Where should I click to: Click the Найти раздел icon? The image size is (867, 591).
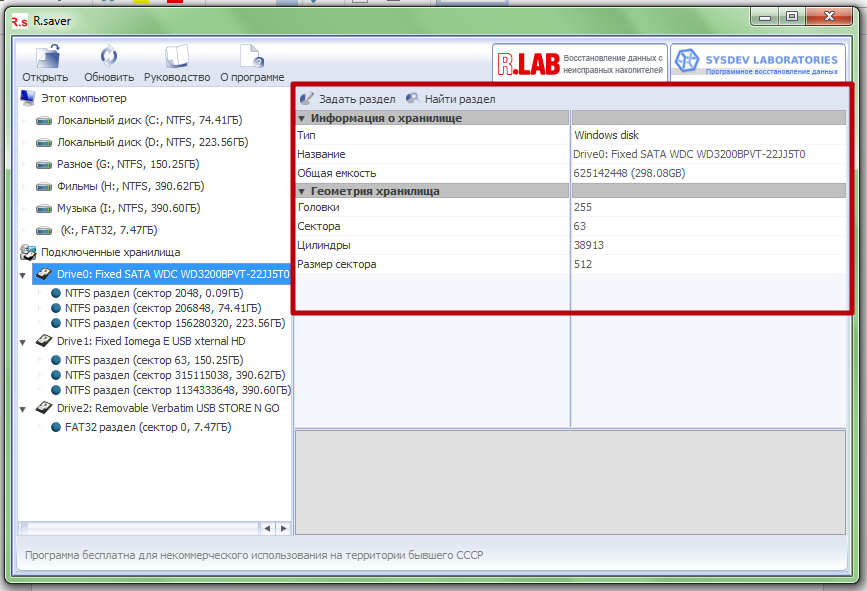(413, 99)
